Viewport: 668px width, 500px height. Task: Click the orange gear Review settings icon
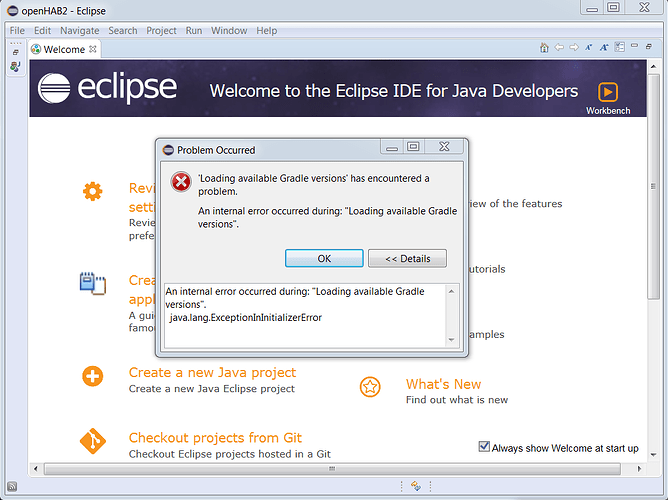tap(92, 191)
